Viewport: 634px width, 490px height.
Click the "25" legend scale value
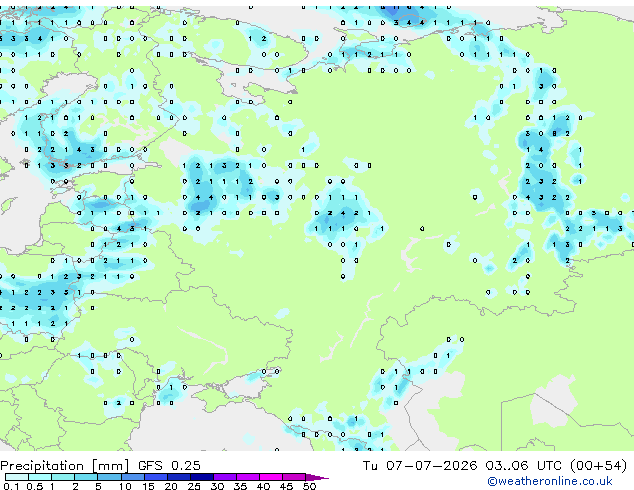coord(194,486)
